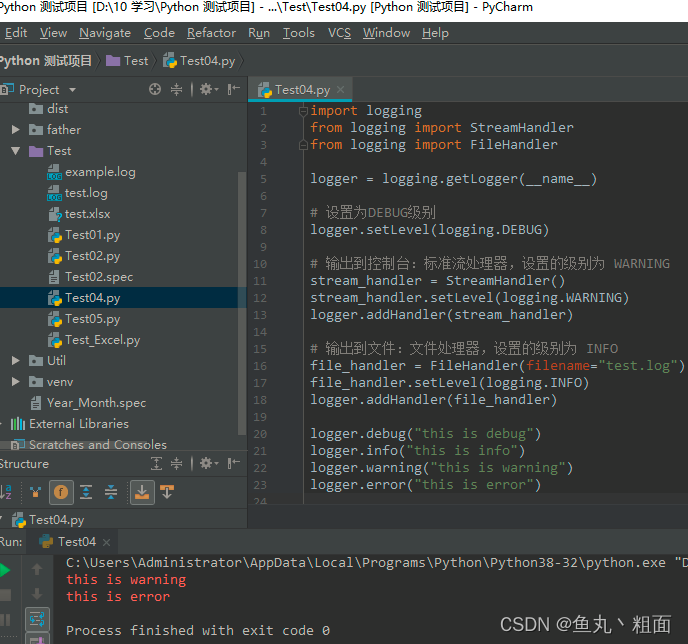
Task: Collapse all in the Structure panel
Action: coord(176,463)
